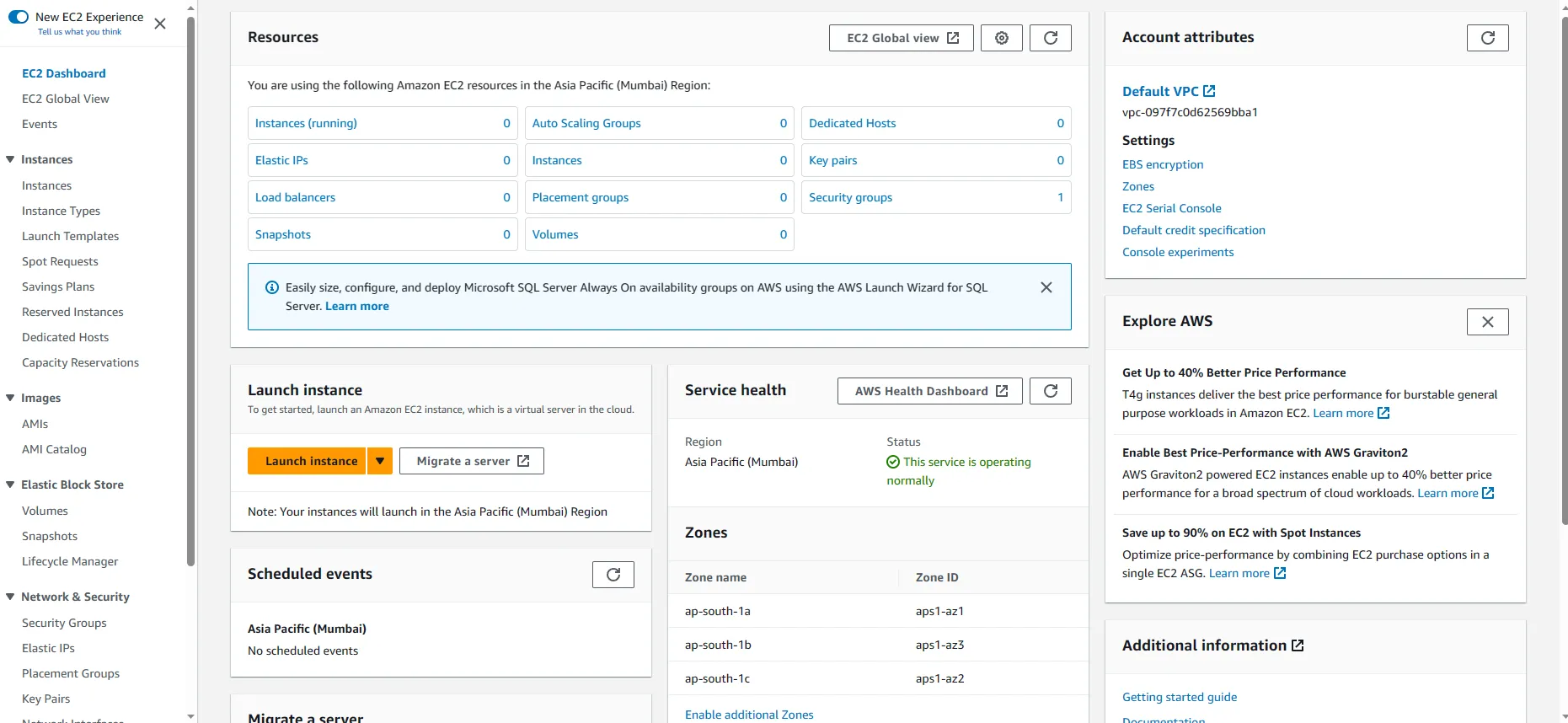1568x723 pixels.
Task: Open Lifecycle Manager in the sidebar
Action: (x=70, y=561)
